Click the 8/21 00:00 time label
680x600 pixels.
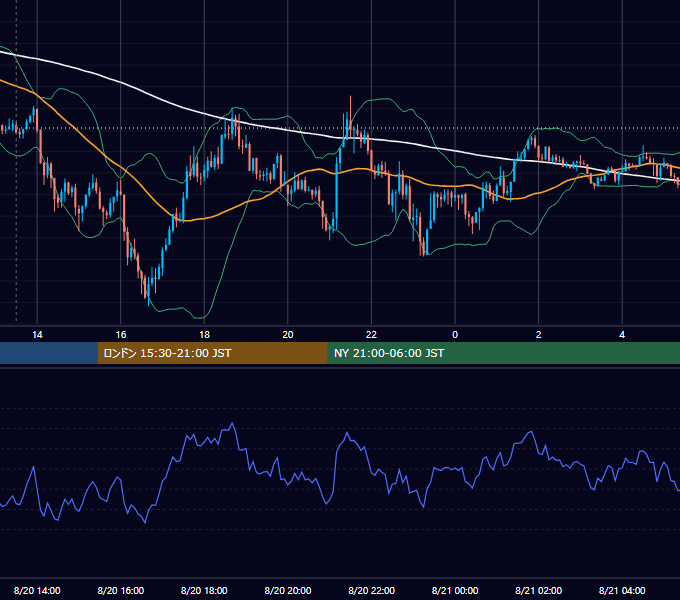(x=455, y=590)
